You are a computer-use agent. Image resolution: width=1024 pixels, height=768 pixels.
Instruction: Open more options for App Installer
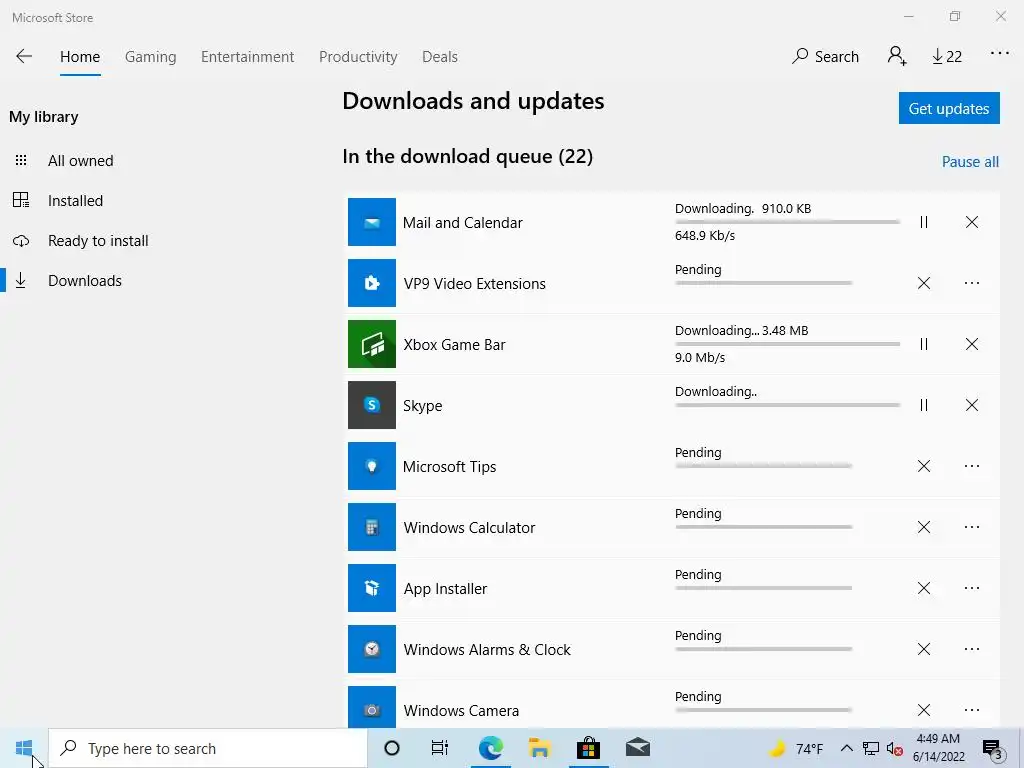[972, 588]
